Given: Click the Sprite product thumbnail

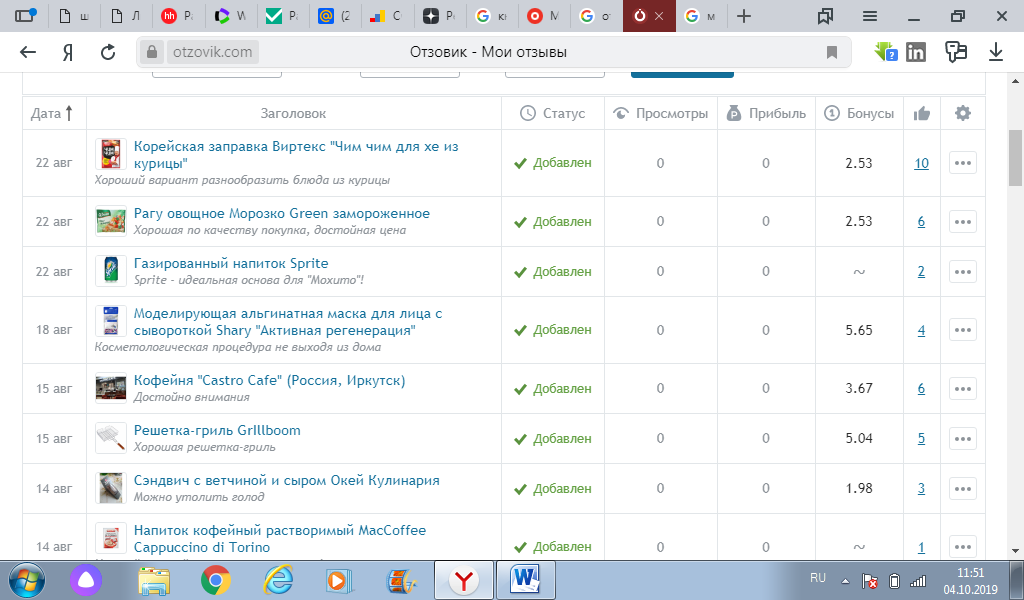Looking at the screenshot, I should click(110, 271).
